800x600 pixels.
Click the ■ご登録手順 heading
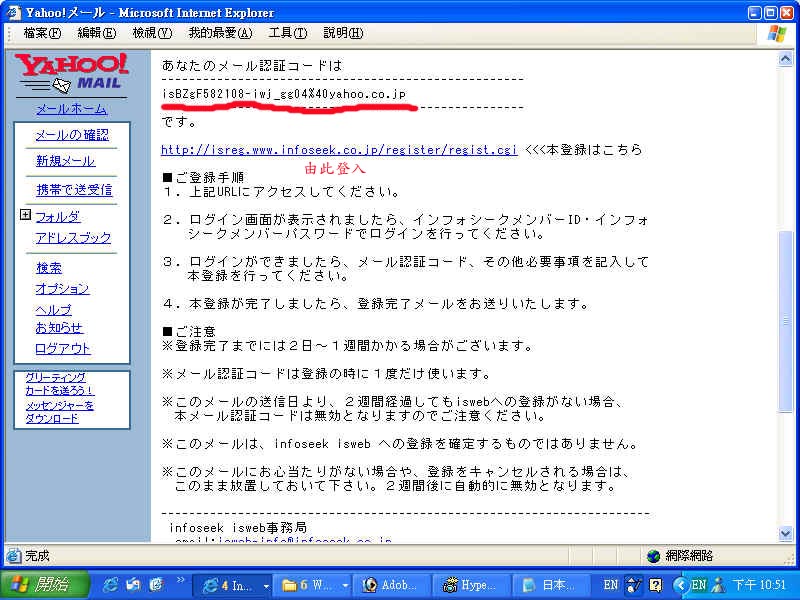click(x=203, y=178)
